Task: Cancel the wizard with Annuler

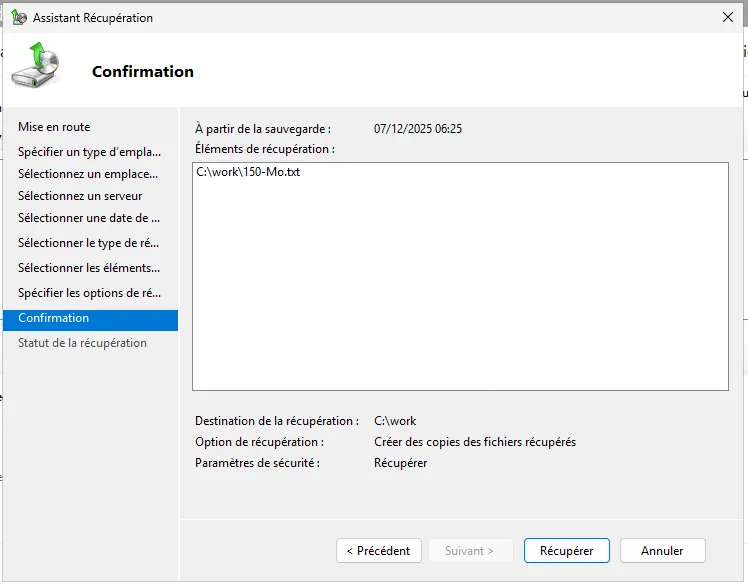Action: pos(662,550)
